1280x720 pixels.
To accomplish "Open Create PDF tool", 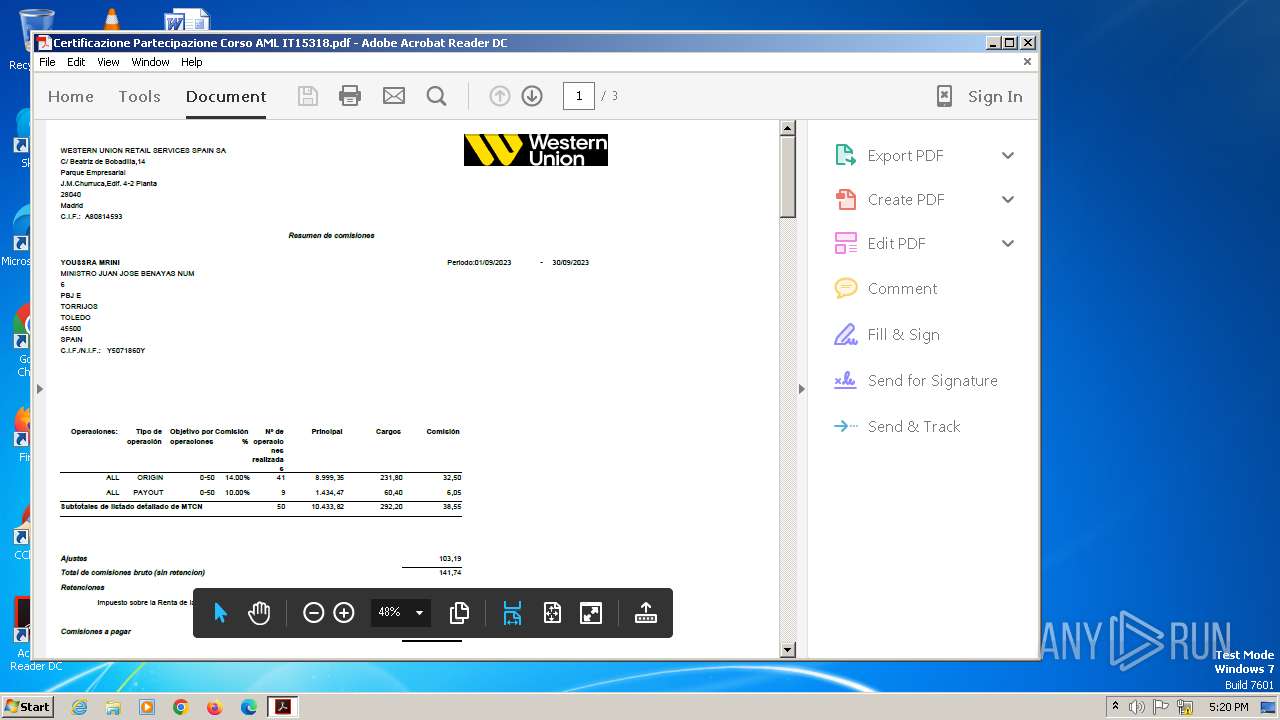I will pos(905,199).
